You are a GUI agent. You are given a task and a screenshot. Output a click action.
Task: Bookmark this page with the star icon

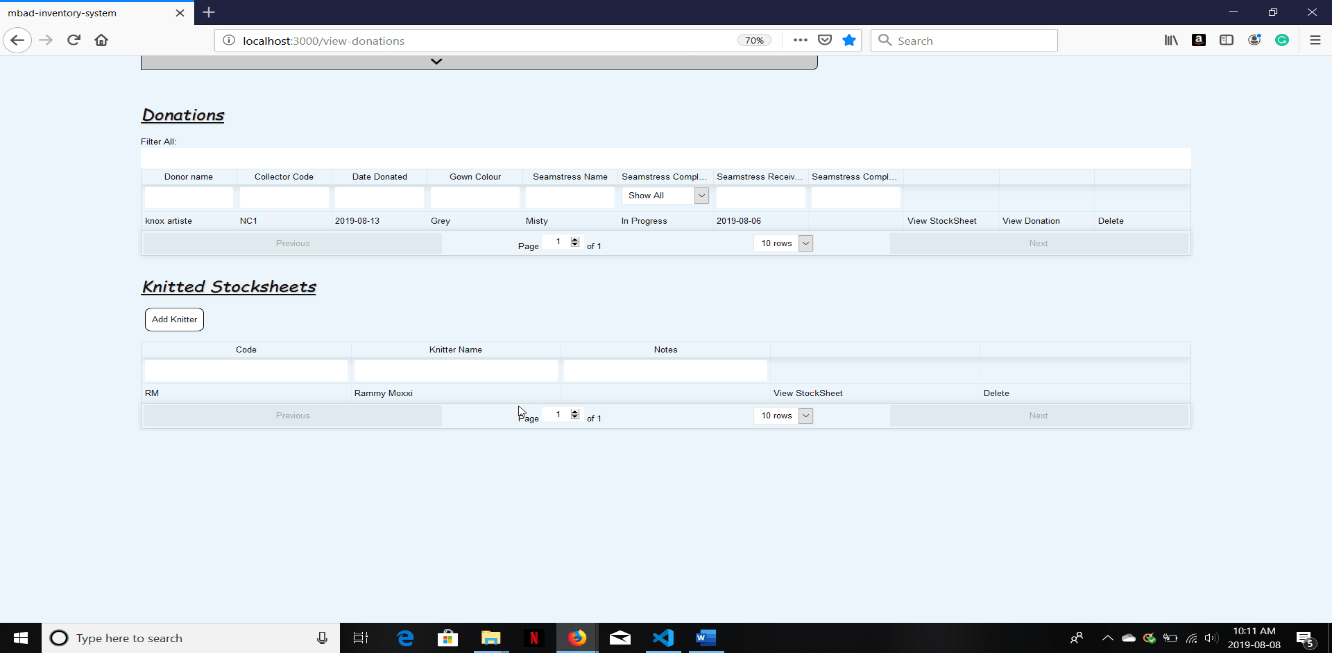(849, 40)
